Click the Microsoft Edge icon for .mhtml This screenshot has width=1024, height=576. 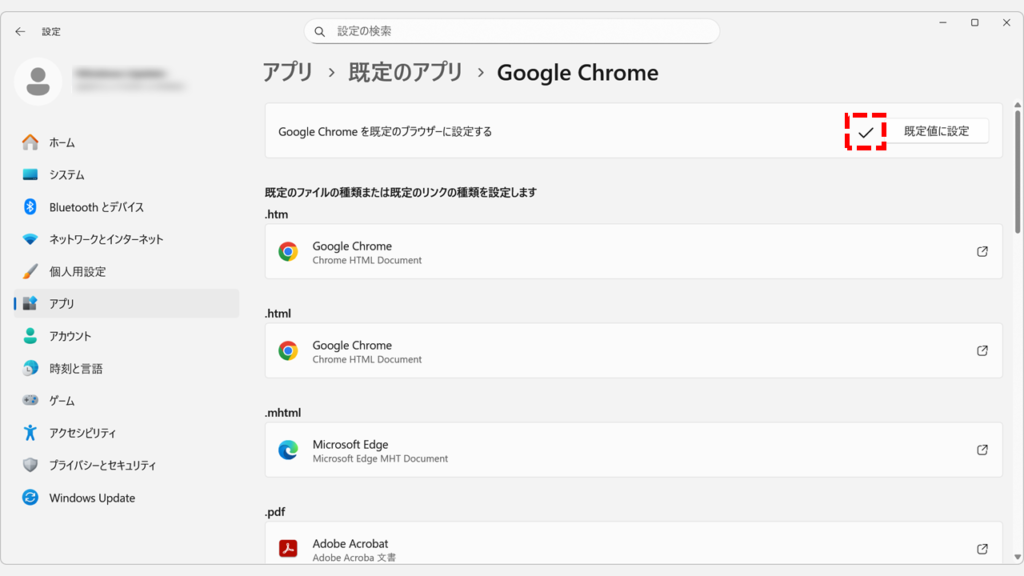coord(289,450)
